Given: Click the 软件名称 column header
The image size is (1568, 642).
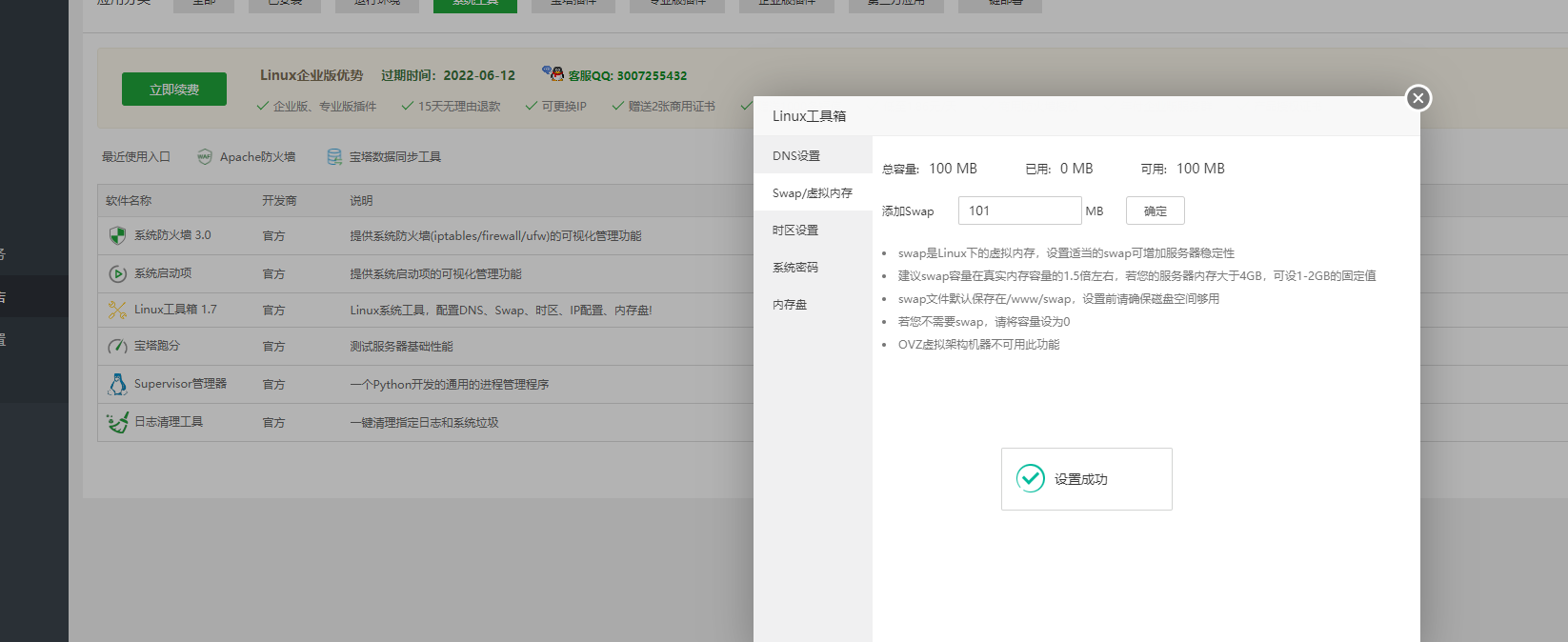Looking at the screenshot, I should tap(129, 200).
